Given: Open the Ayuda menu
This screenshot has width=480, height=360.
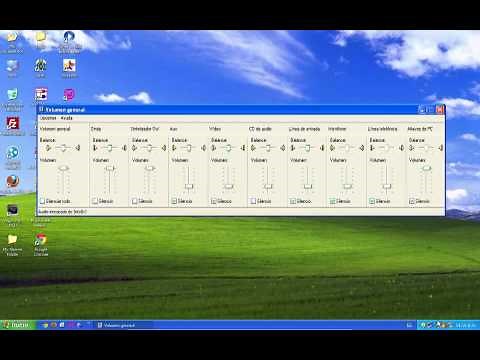Looking at the screenshot, I should click(x=67, y=118).
